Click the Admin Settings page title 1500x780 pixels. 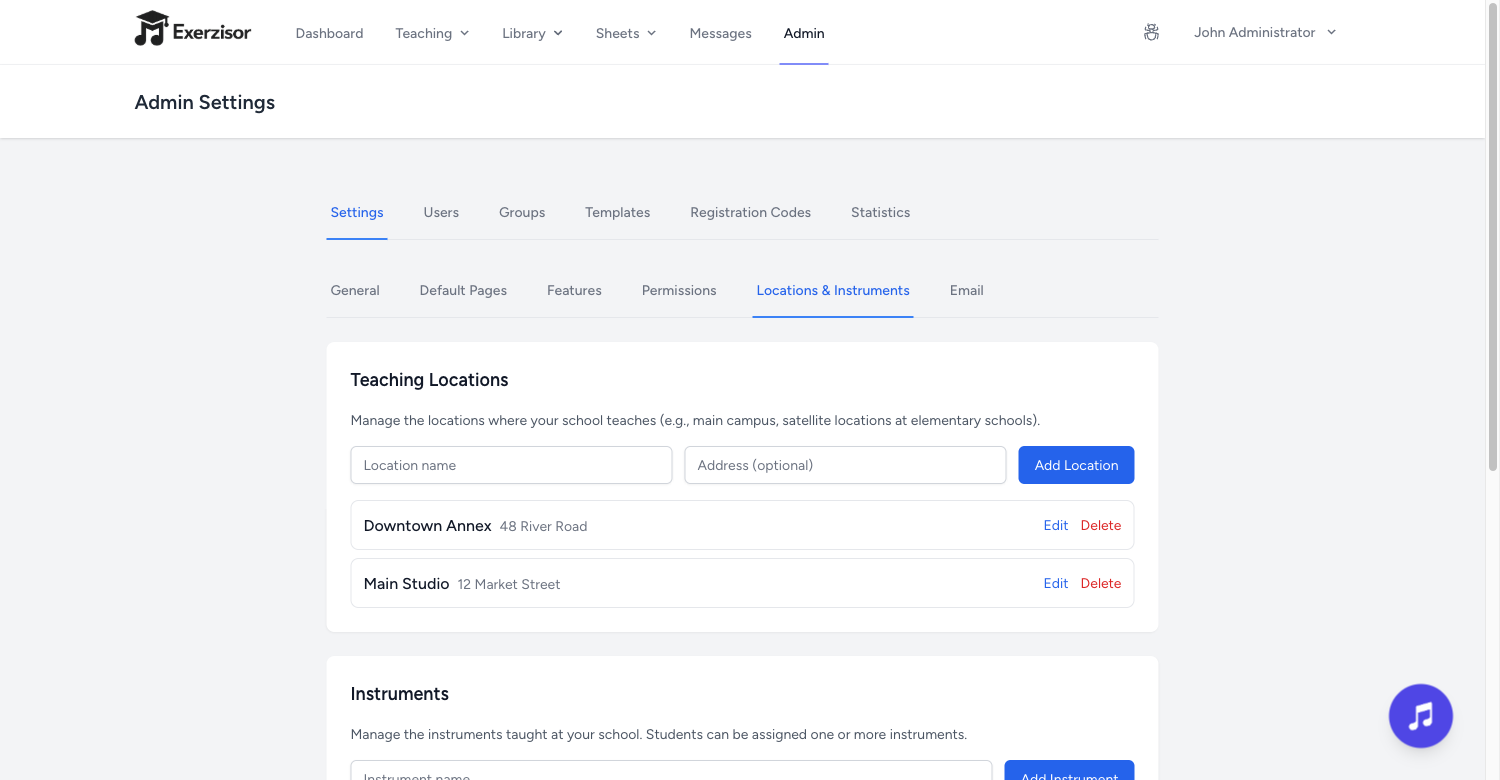pos(205,102)
